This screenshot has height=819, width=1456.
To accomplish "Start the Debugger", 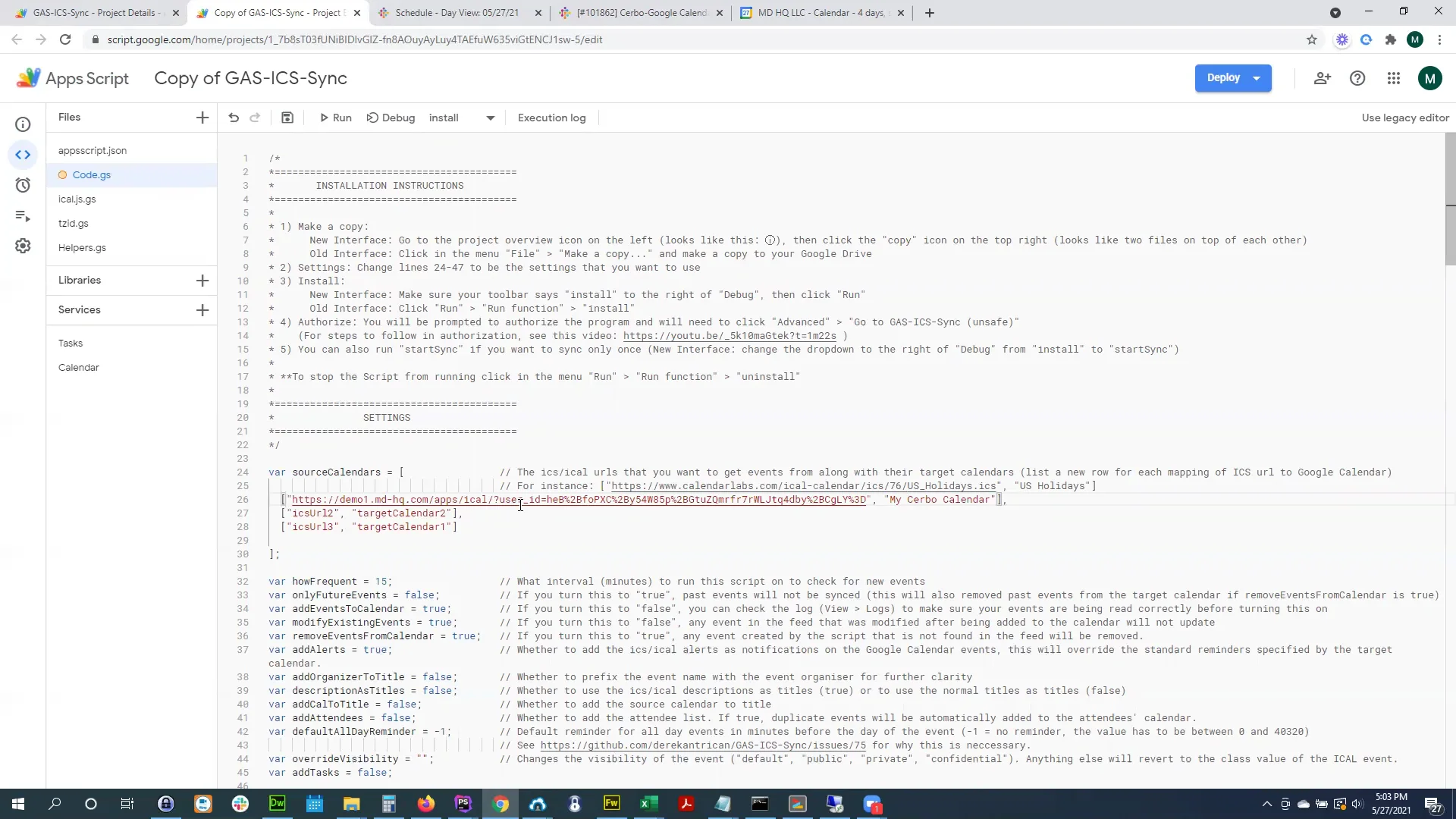I will [391, 118].
